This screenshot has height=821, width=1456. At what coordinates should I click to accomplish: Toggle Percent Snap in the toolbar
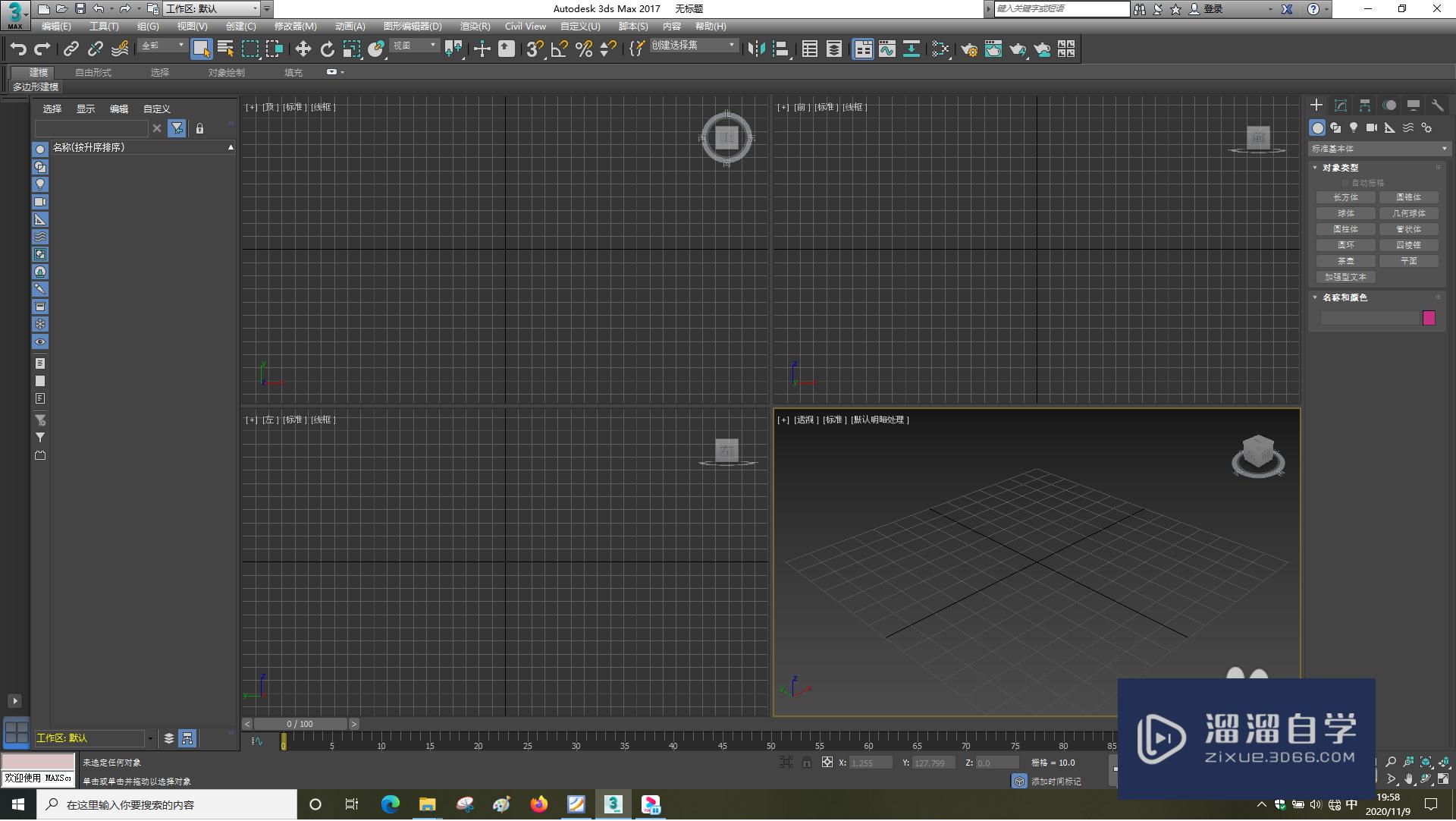(583, 49)
